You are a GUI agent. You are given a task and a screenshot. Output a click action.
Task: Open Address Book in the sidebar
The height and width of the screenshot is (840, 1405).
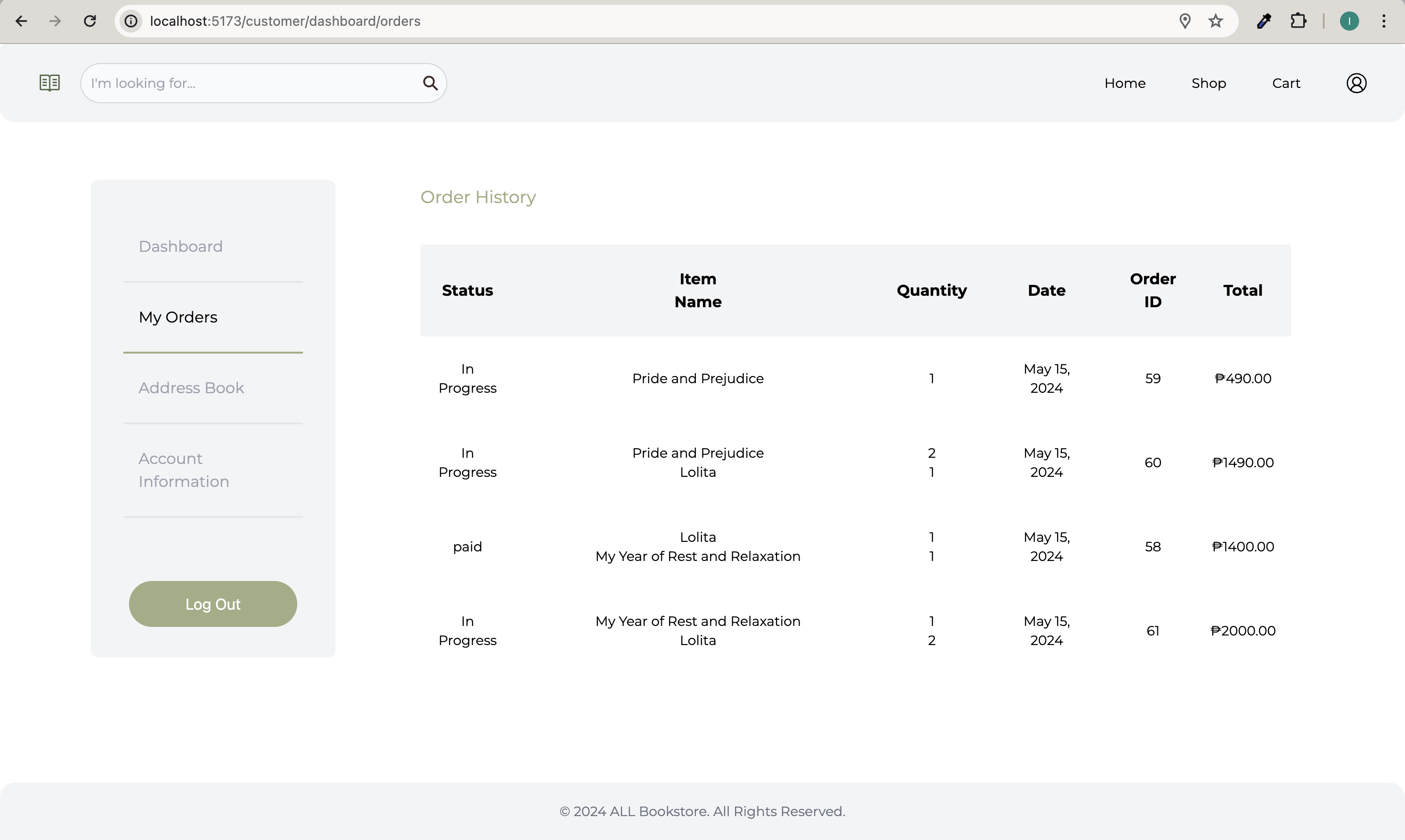tap(191, 388)
